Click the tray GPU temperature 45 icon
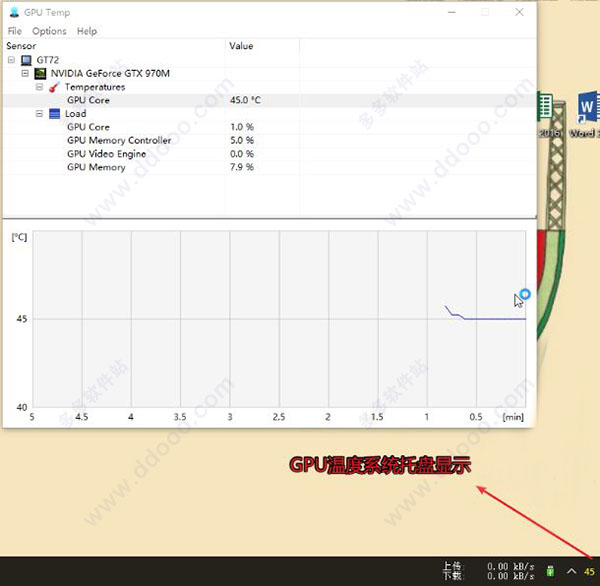Image resolution: width=600 pixels, height=586 pixels. 590,572
